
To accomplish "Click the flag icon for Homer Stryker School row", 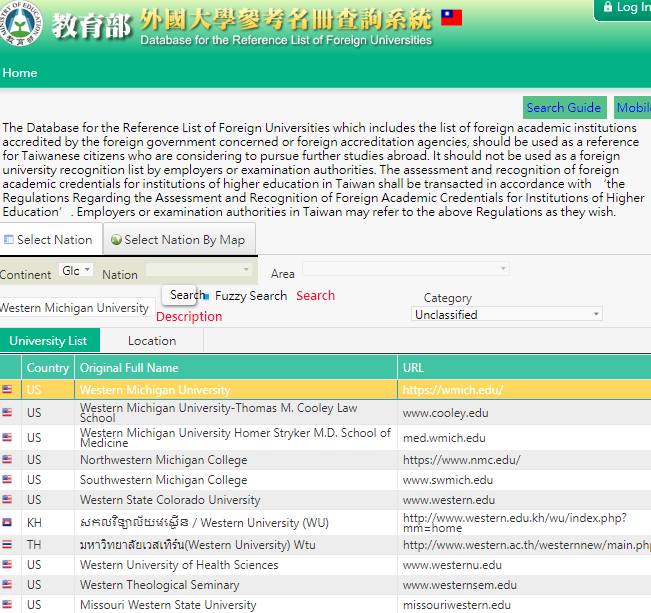I will pos(7,437).
